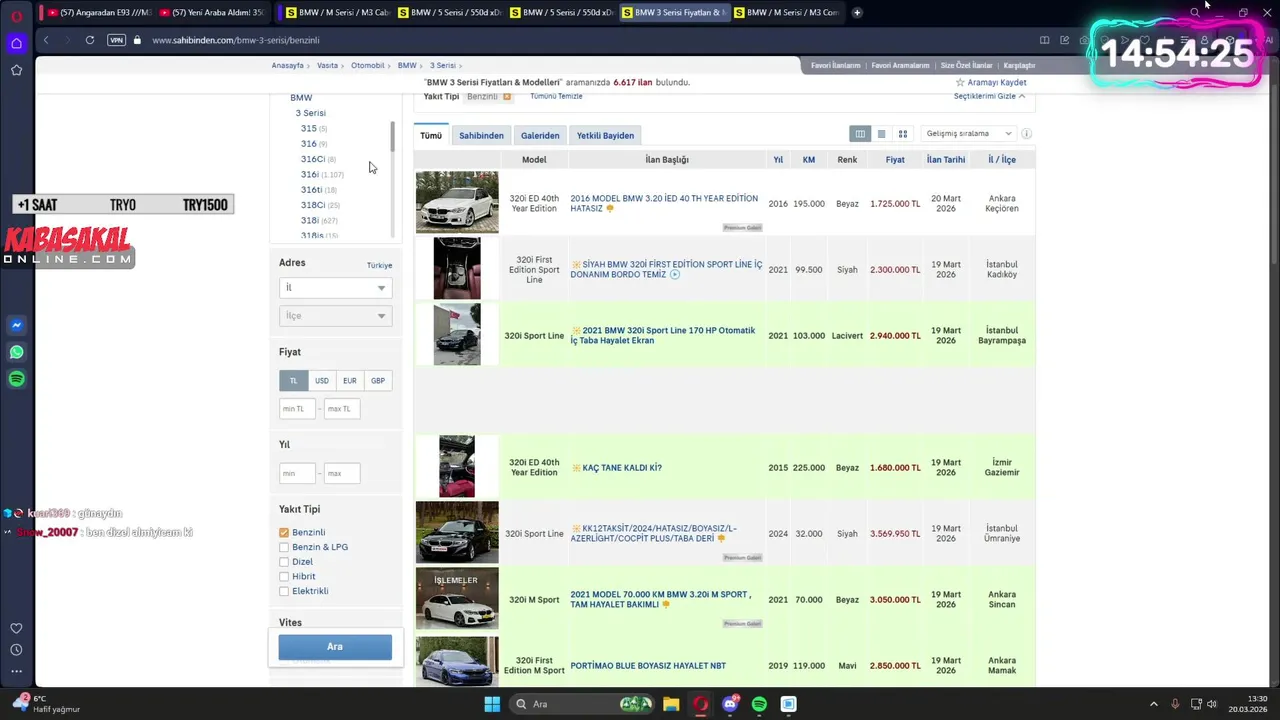Open Favori İlanlarım link

835,65
